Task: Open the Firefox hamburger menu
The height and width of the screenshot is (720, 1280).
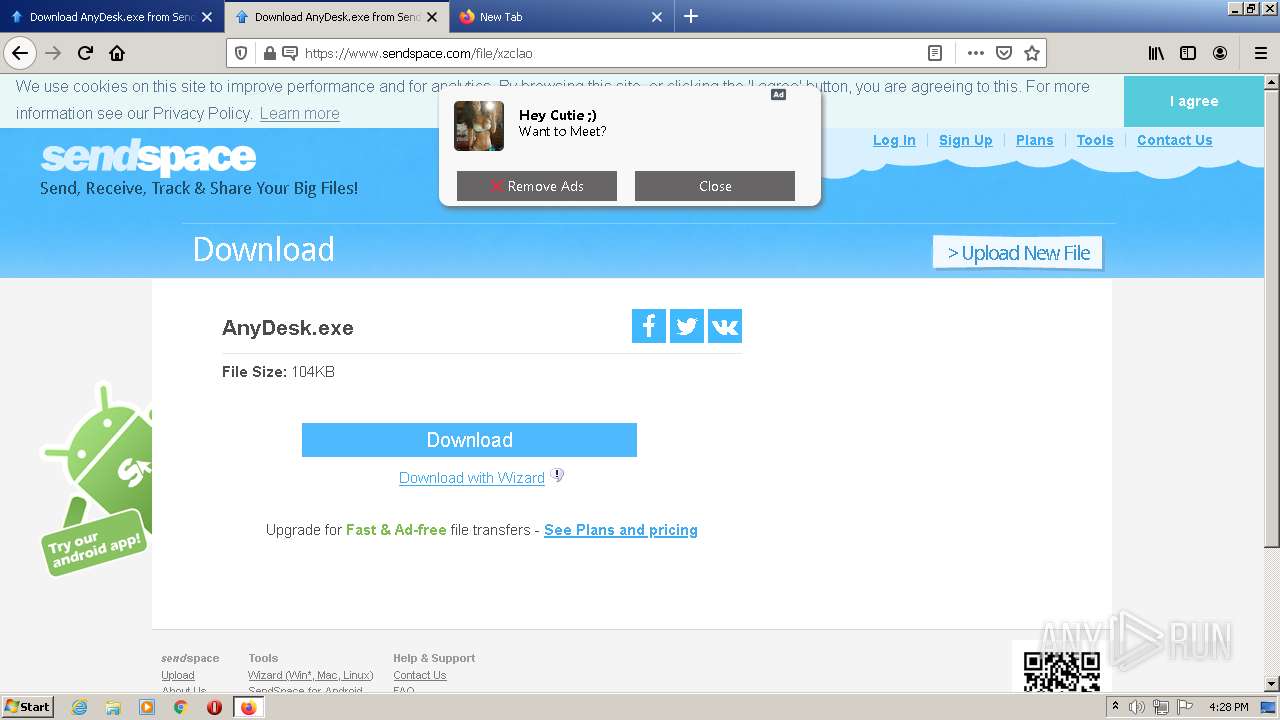Action: pos(1260,53)
